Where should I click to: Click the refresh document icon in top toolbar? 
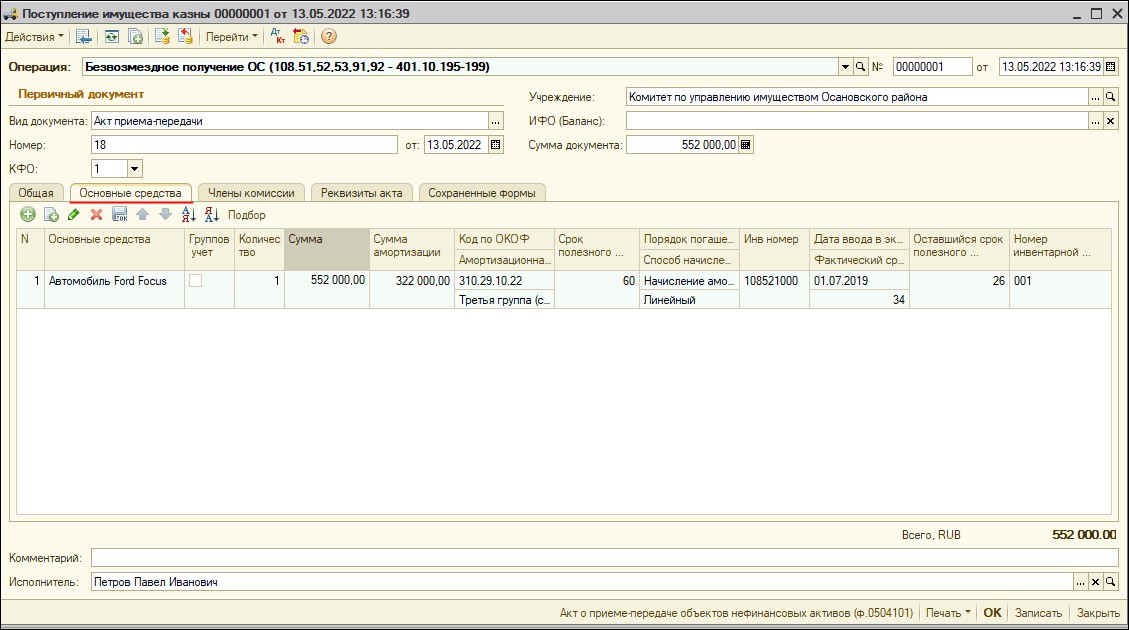[112, 37]
